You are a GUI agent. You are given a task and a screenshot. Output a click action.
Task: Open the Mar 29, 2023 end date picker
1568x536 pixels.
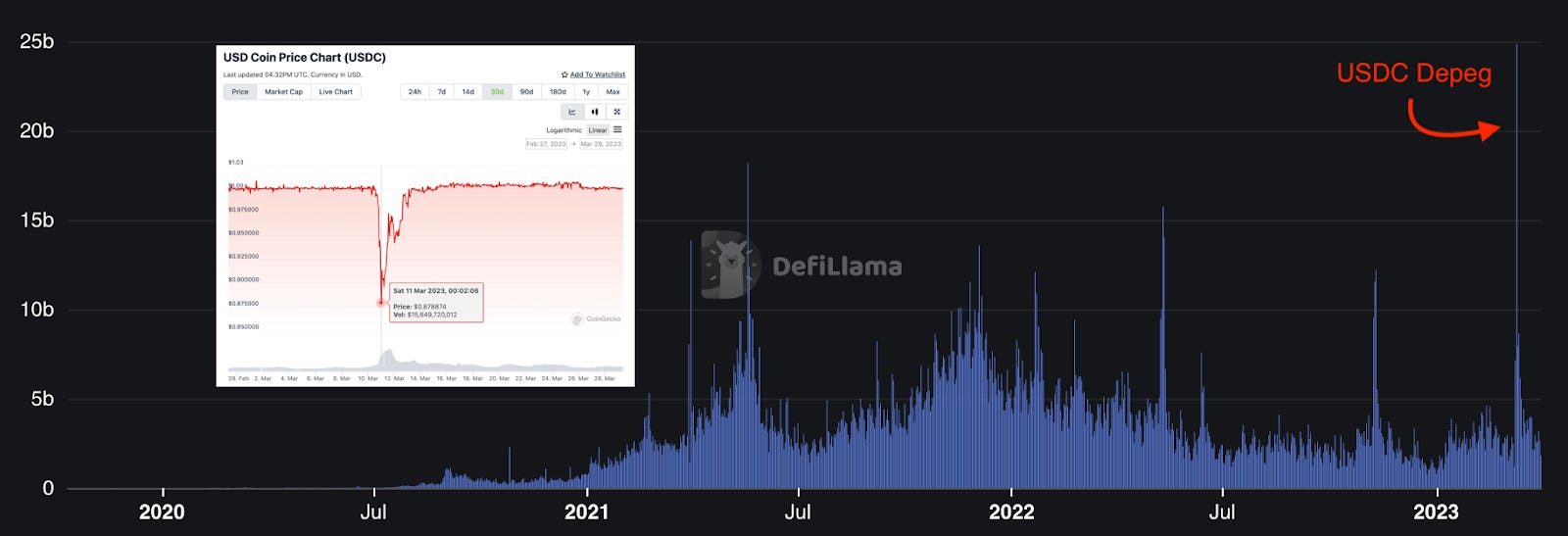click(601, 144)
